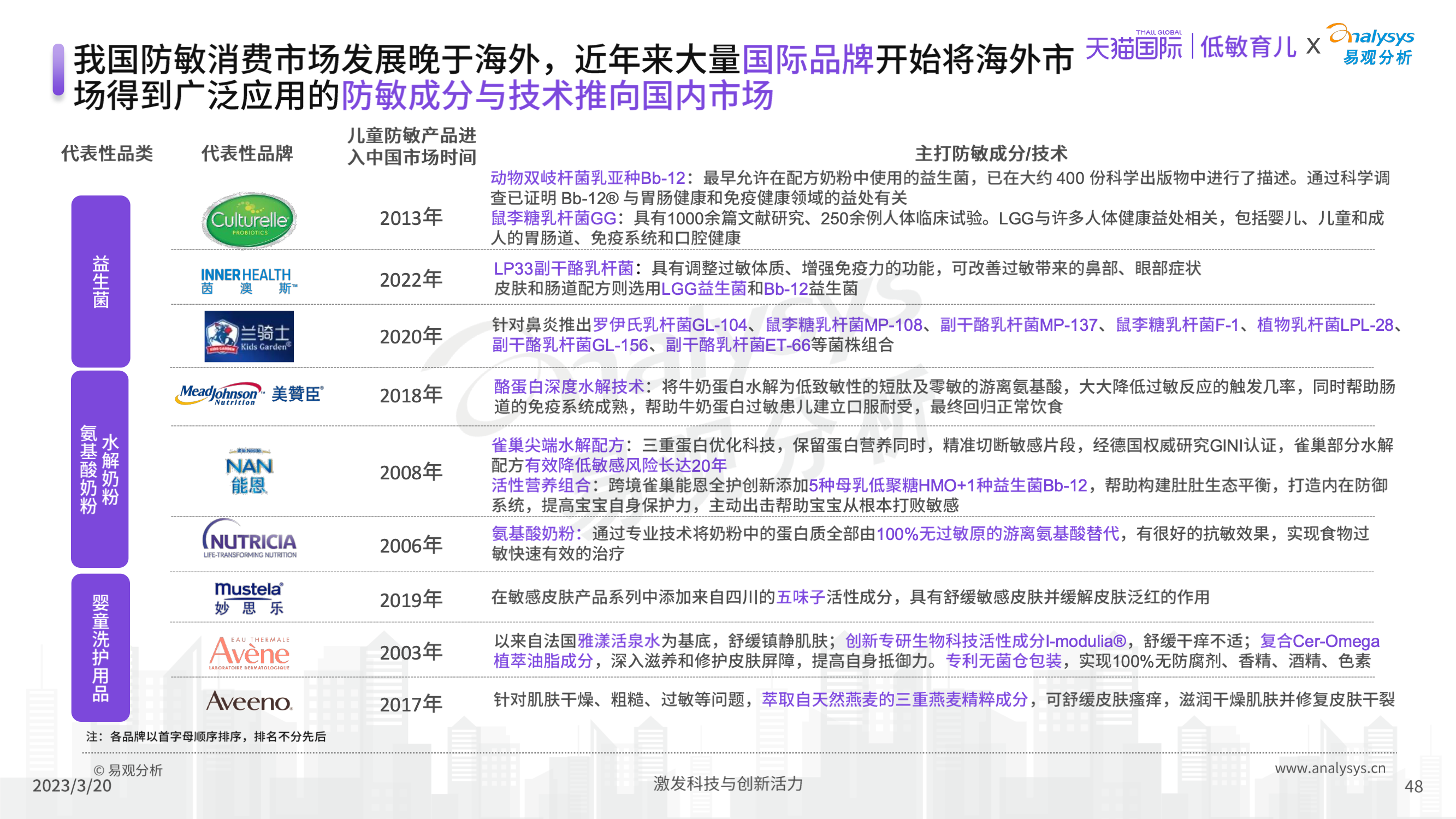Click the Avène brand logo
Screen dimensions: 1456x819
[249, 654]
